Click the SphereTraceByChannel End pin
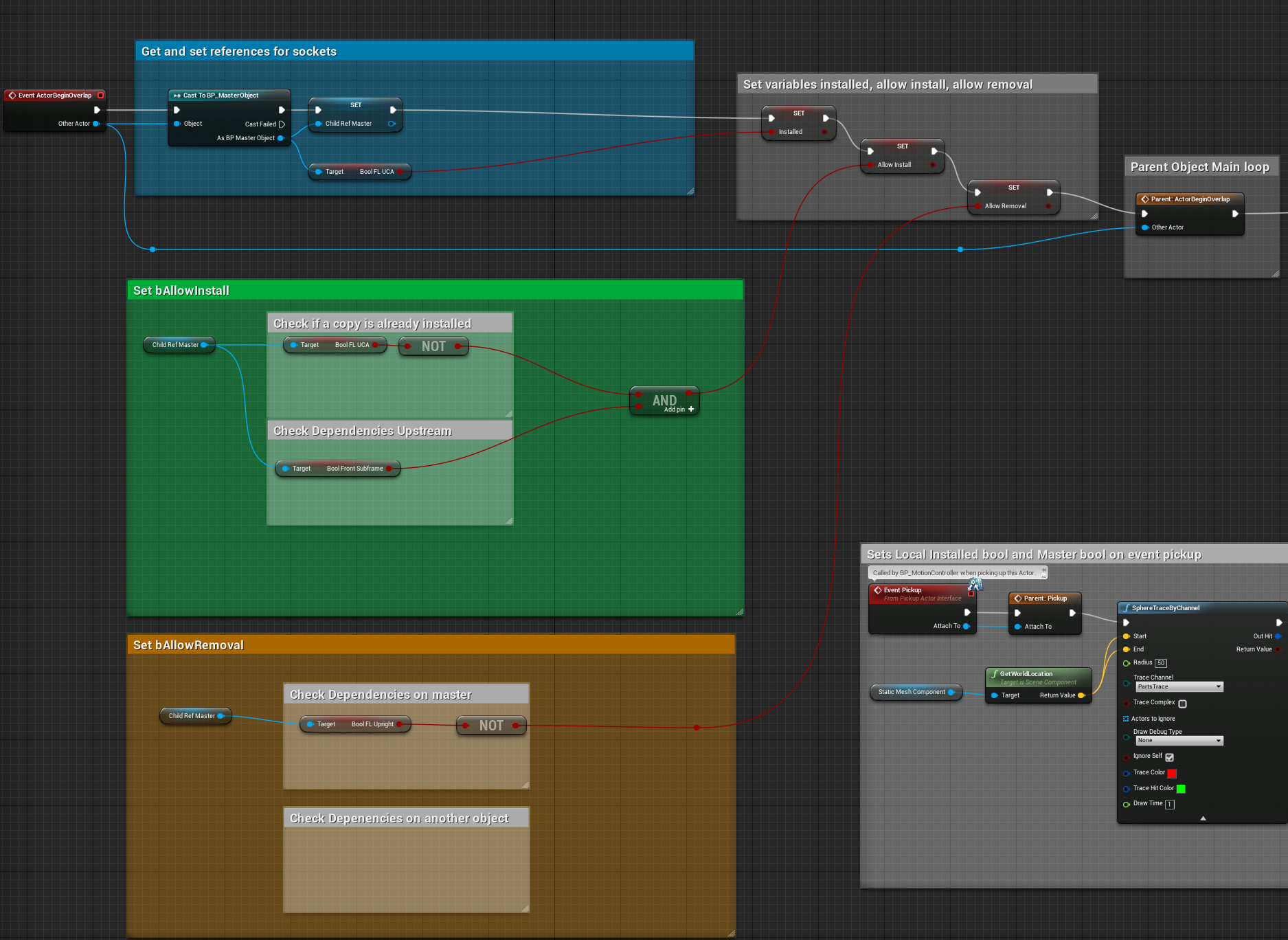The image size is (1288, 940). pyautogui.click(x=1127, y=649)
